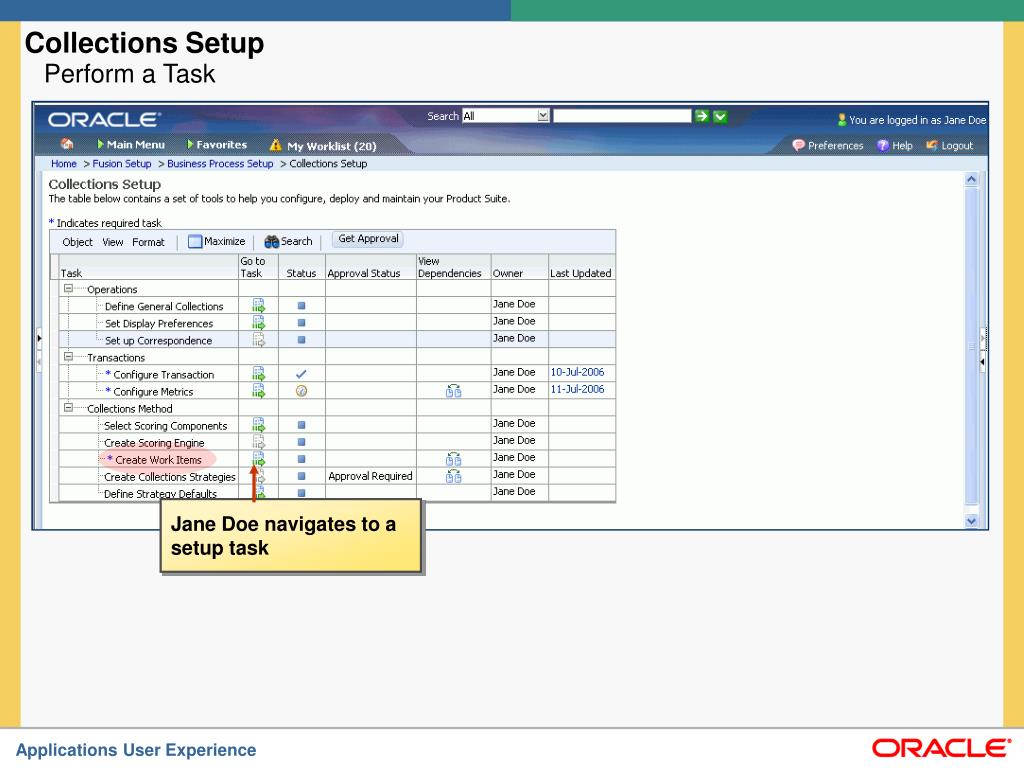This screenshot has width=1024, height=768.
Task: Click the right panel splitter arrow
Action: click(982, 361)
